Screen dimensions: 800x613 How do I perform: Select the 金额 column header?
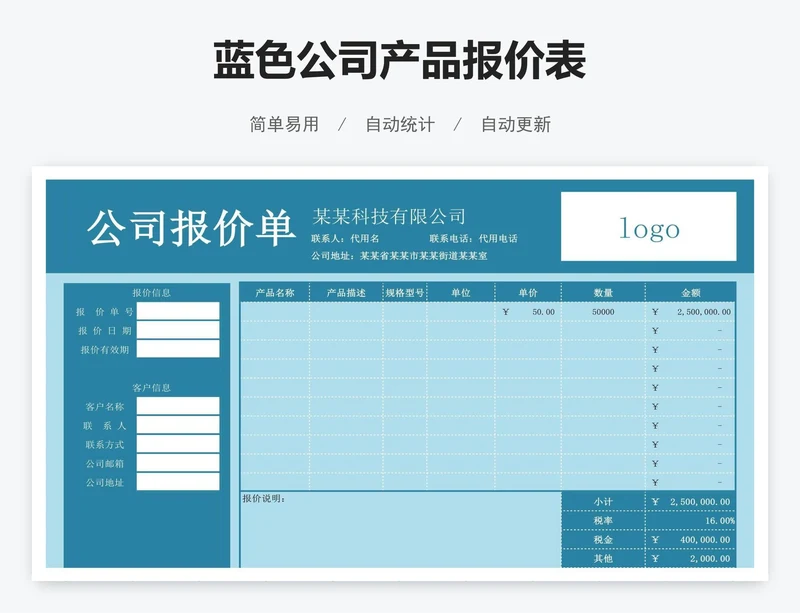(691, 292)
